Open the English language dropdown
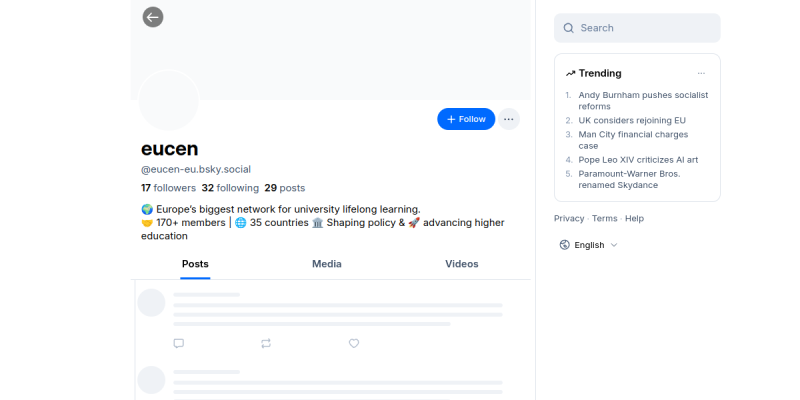The height and width of the screenshot is (400, 800). [x=589, y=245]
